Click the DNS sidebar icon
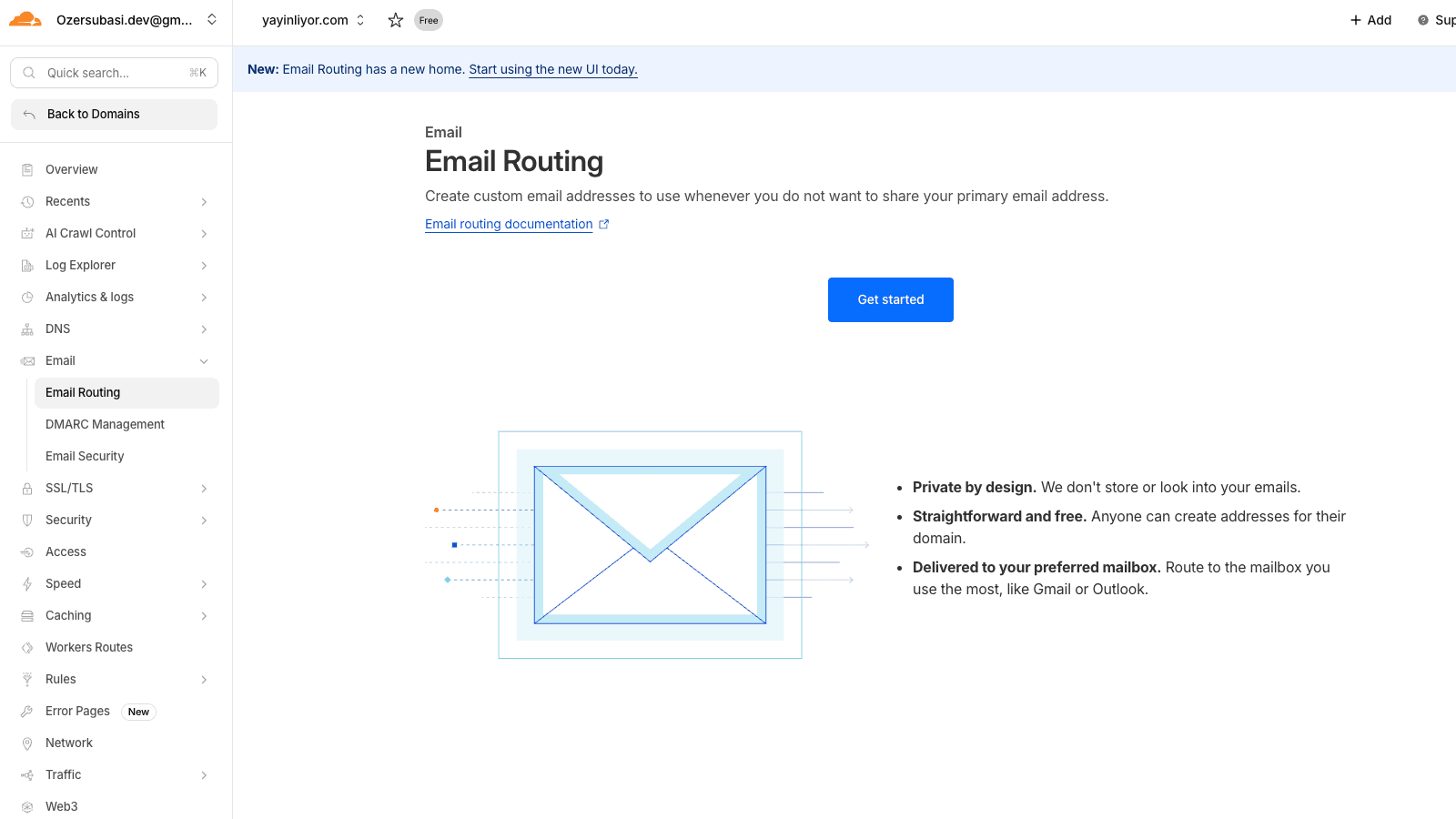This screenshot has height=819, width=1456. tap(27, 329)
